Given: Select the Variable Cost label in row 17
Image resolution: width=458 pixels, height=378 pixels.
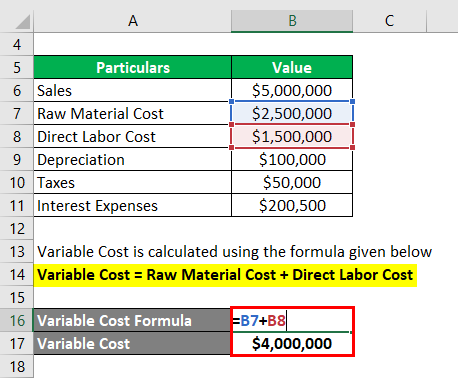Looking at the screenshot, I should (x=132, y=343).
